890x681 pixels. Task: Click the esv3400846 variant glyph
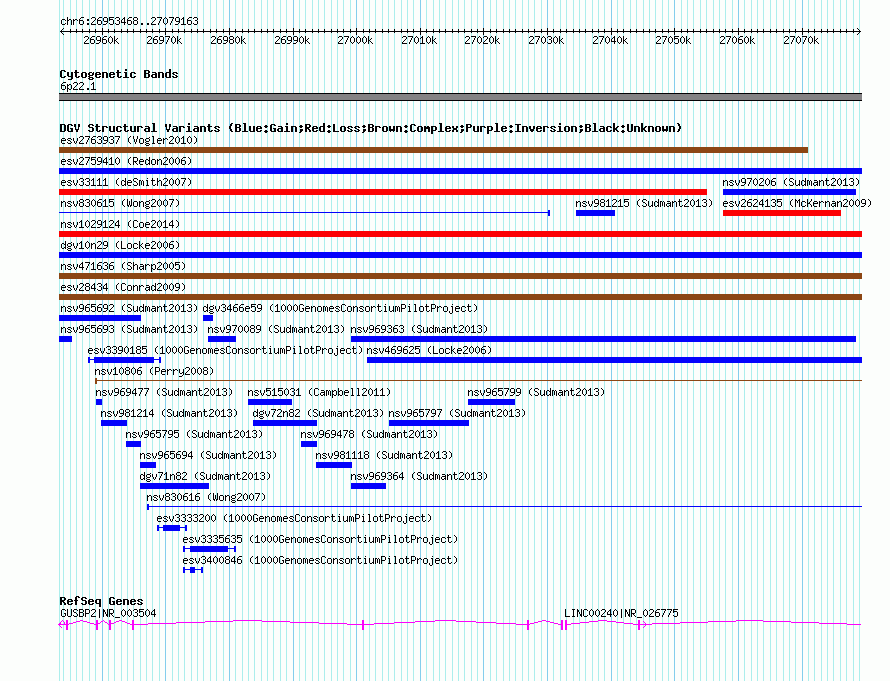(193, 570)
